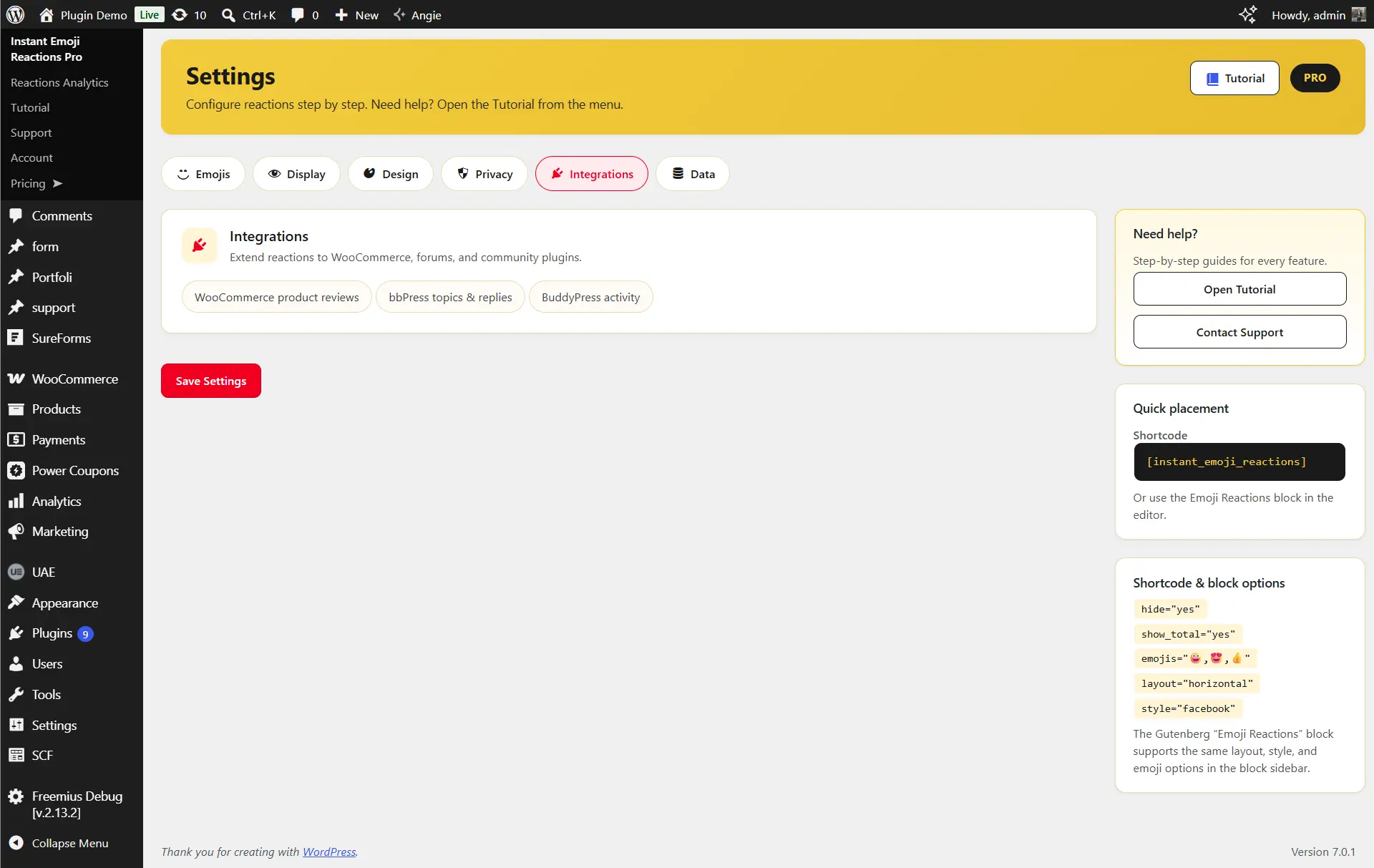1374x868 pixels.
Task: Select the Integrations tab
Action: coord(592,174)
